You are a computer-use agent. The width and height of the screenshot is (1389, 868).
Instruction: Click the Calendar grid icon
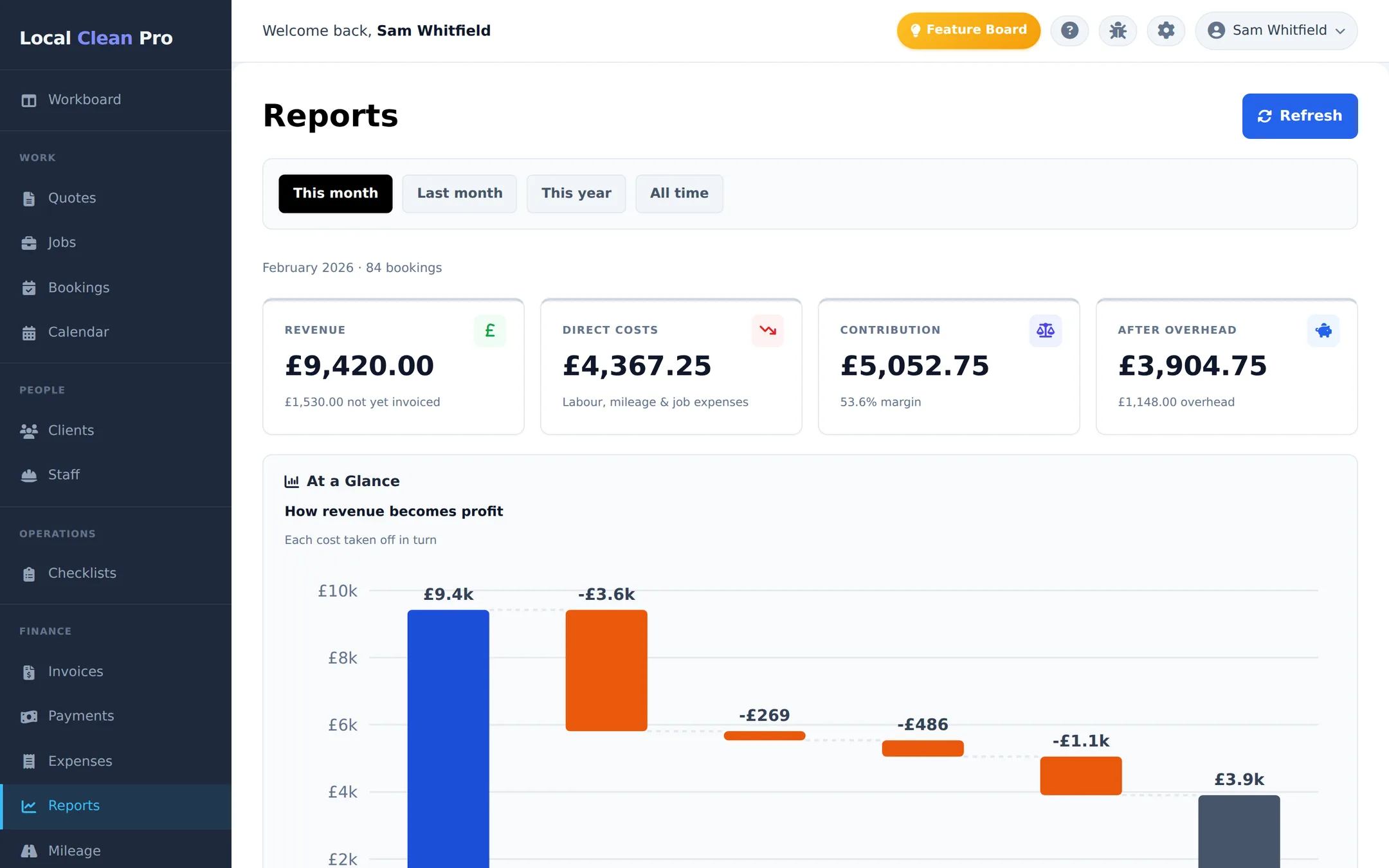tap(29, 332)
